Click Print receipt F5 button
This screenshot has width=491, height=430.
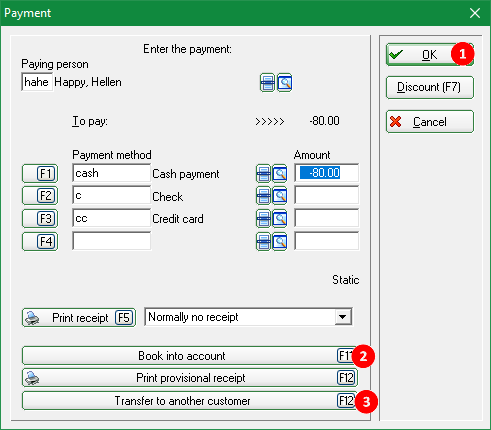pyautogui.click(x=79, y=317)
